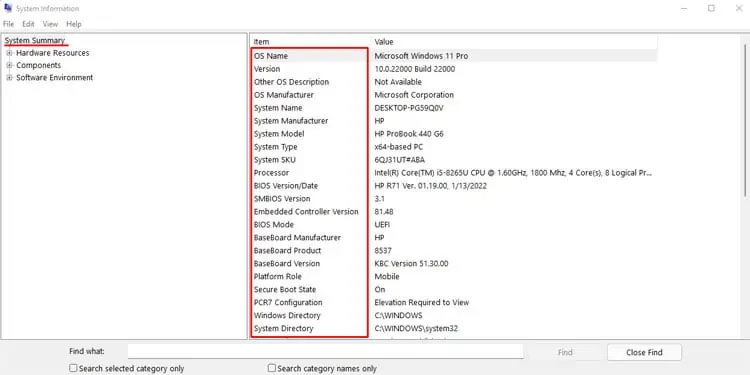Enable Search category names only checkbox
The image size is (750, 375).
272,368
